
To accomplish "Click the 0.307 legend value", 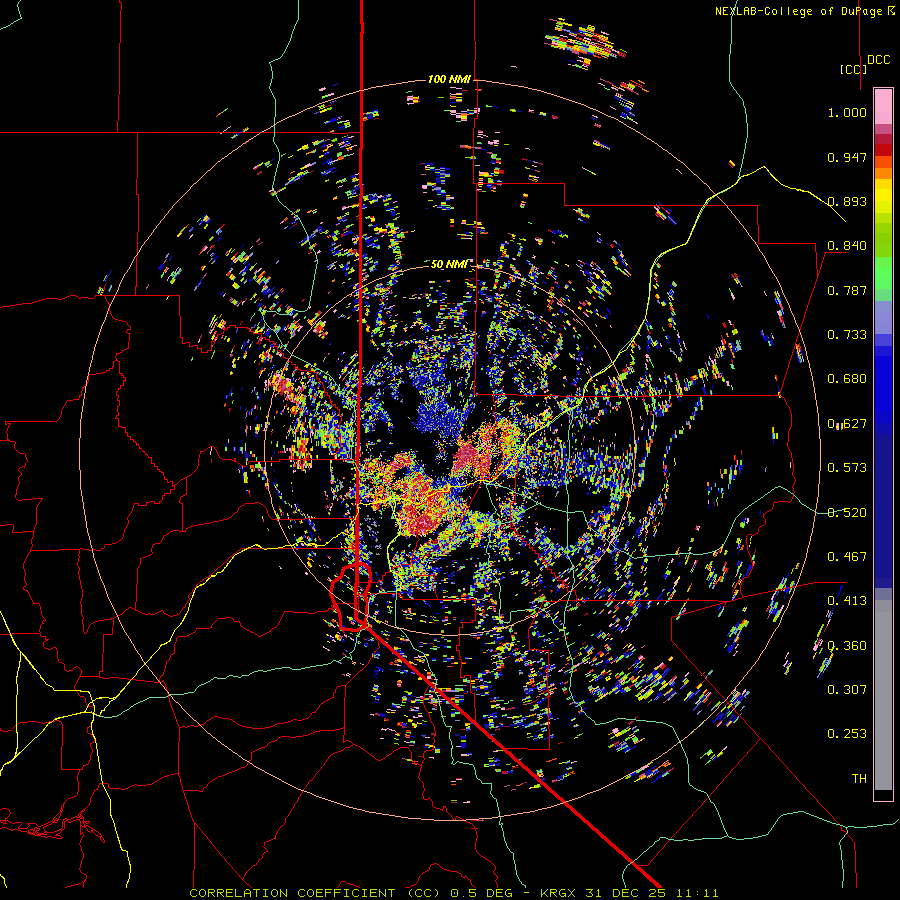I will (x=847, y=690).
